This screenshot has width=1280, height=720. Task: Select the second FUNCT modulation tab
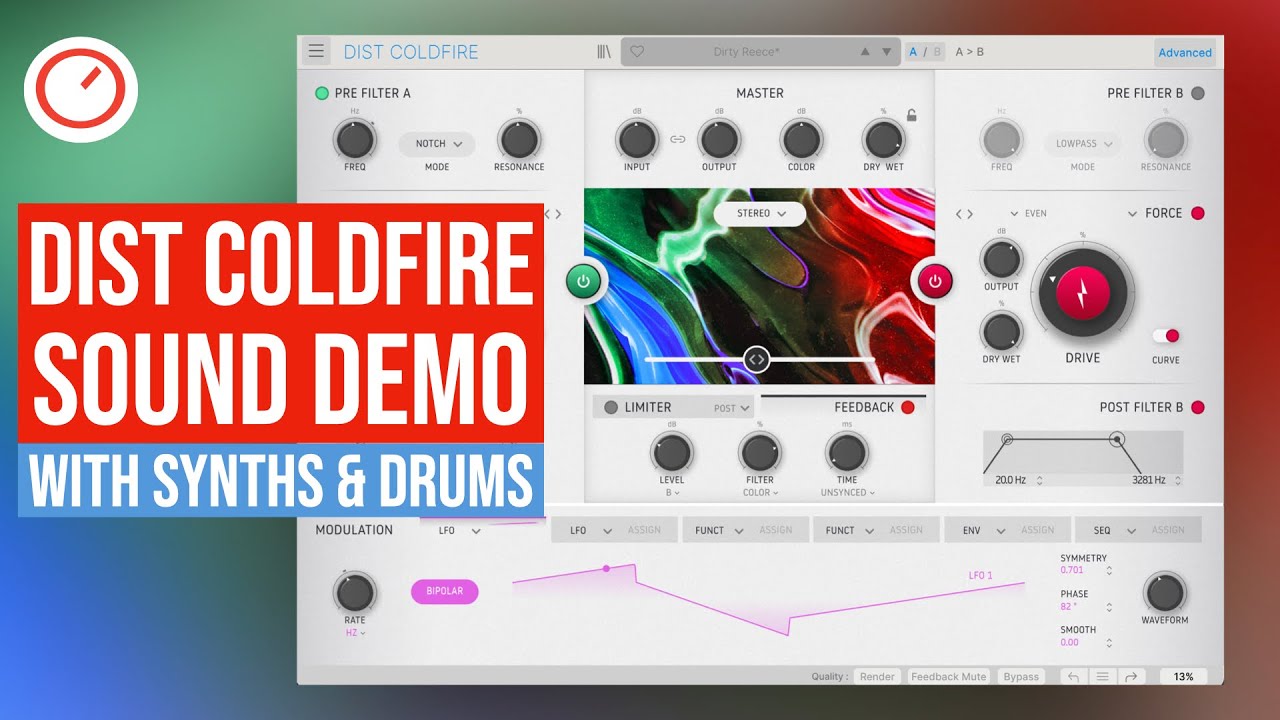(877, 530)
